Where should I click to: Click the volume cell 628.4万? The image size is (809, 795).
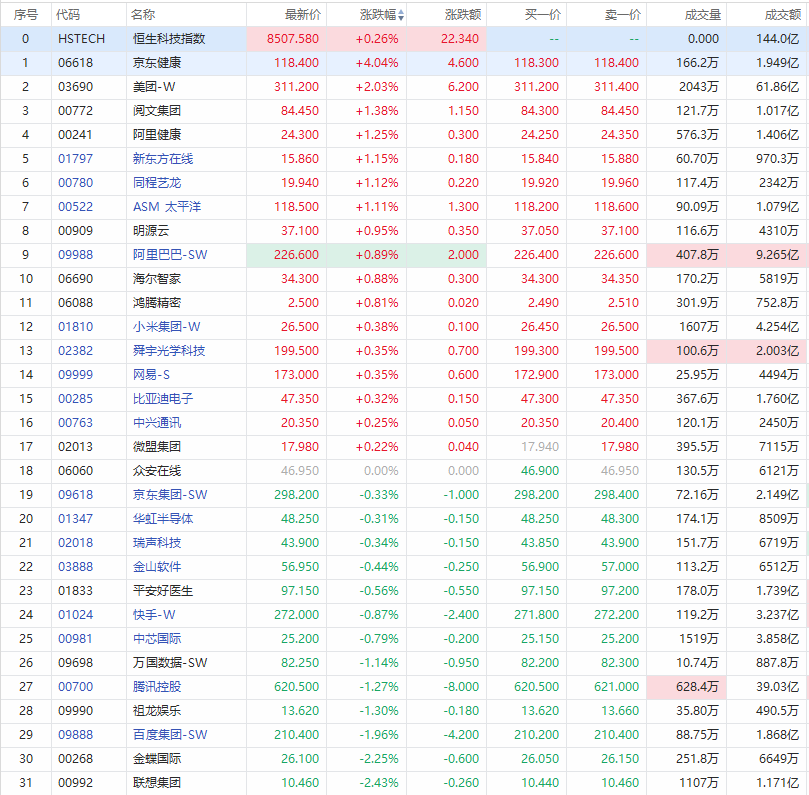697,687
